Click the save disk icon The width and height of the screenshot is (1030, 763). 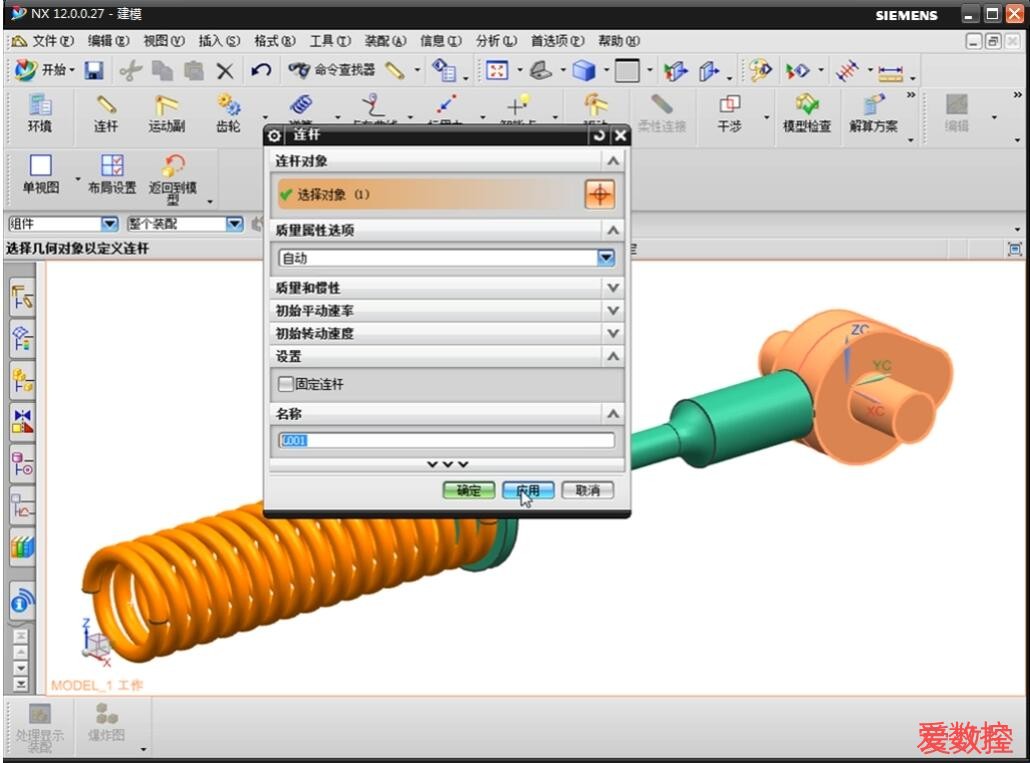(x=94, y=70)
